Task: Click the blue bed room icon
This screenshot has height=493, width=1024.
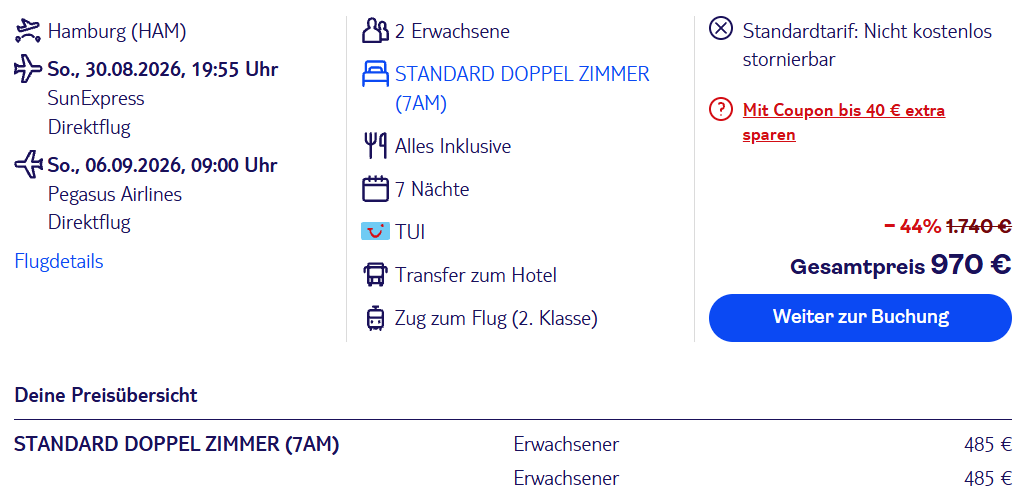Action: point(375,74)
